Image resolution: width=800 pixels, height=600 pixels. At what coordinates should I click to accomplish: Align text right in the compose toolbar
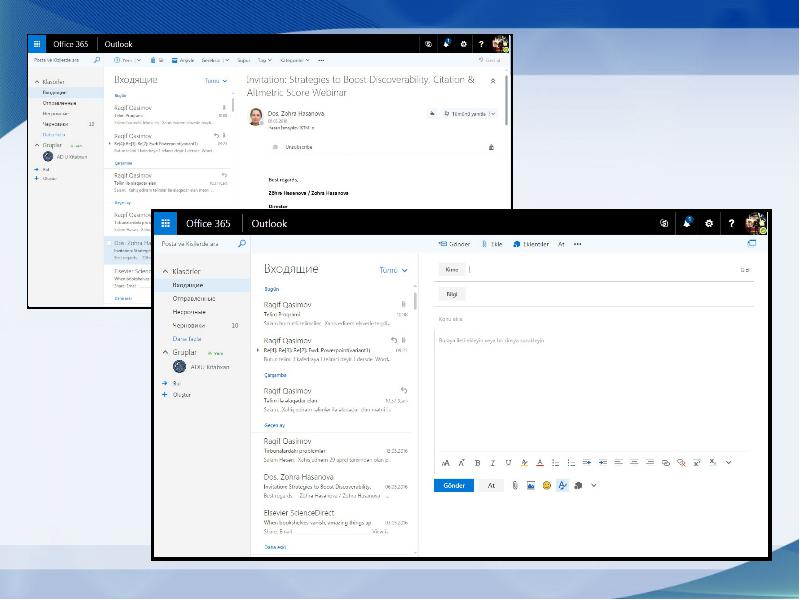coord(650,463)
